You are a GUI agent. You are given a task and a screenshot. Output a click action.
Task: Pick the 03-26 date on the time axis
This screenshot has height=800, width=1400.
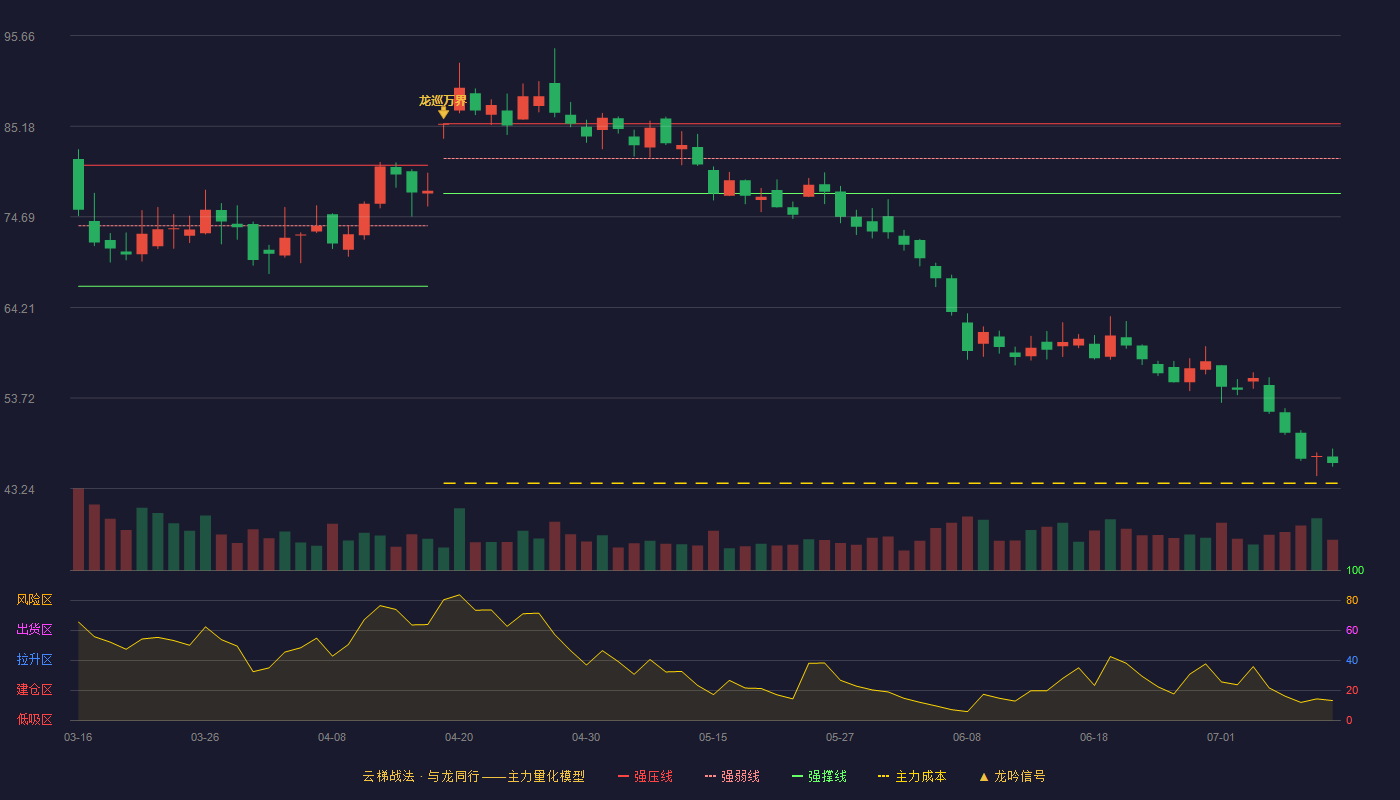click(205, 737)
